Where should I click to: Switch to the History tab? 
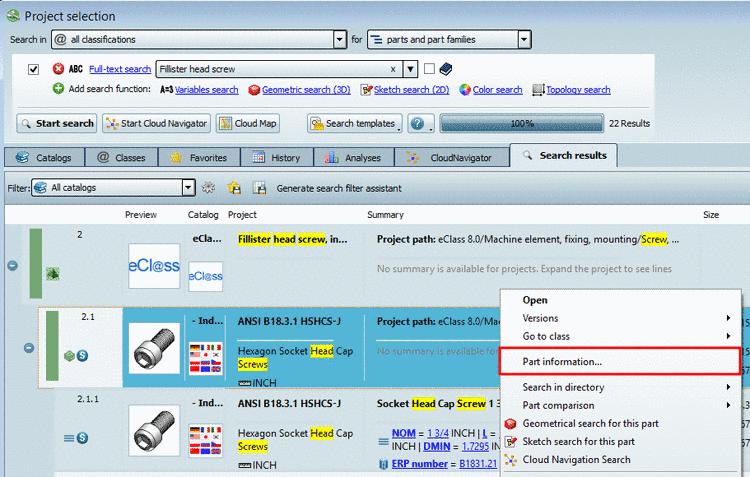point(277,157)
